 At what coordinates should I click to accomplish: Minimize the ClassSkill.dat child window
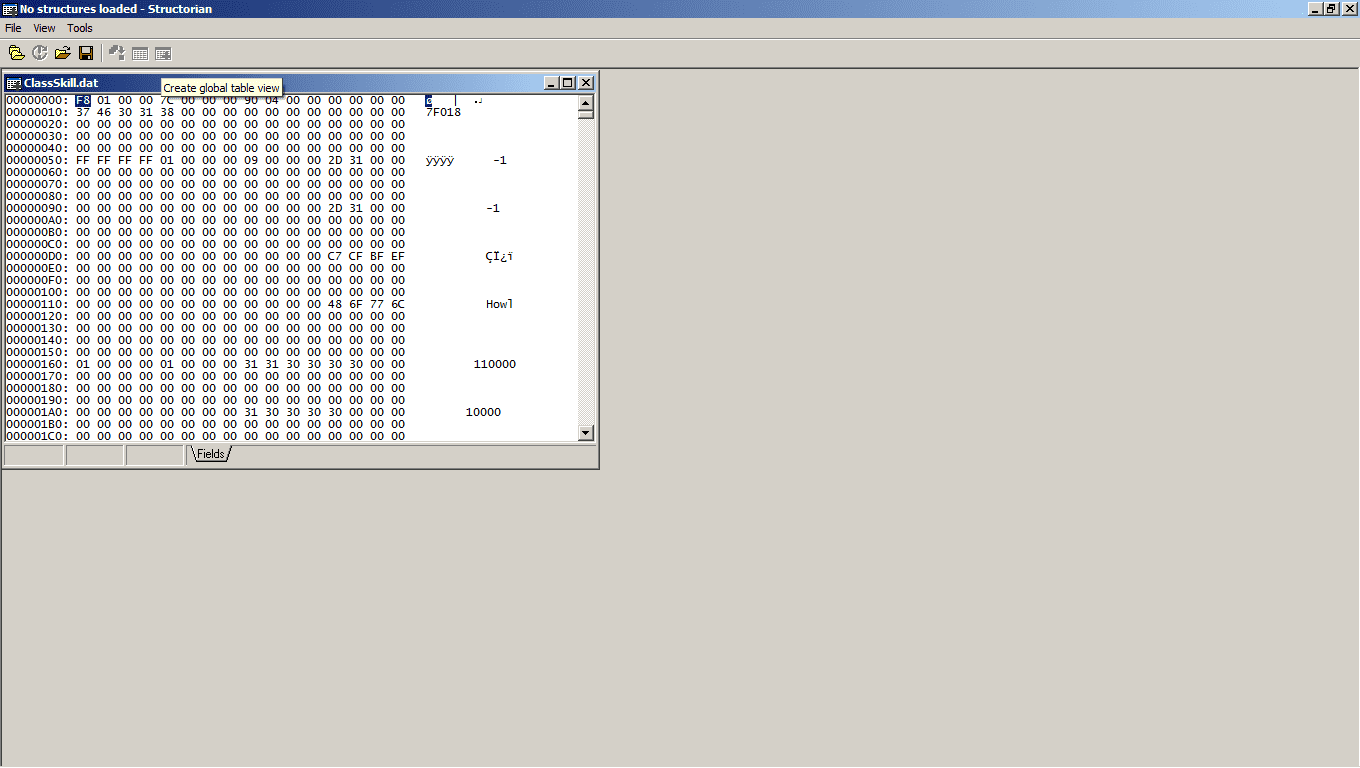(551, 83)
